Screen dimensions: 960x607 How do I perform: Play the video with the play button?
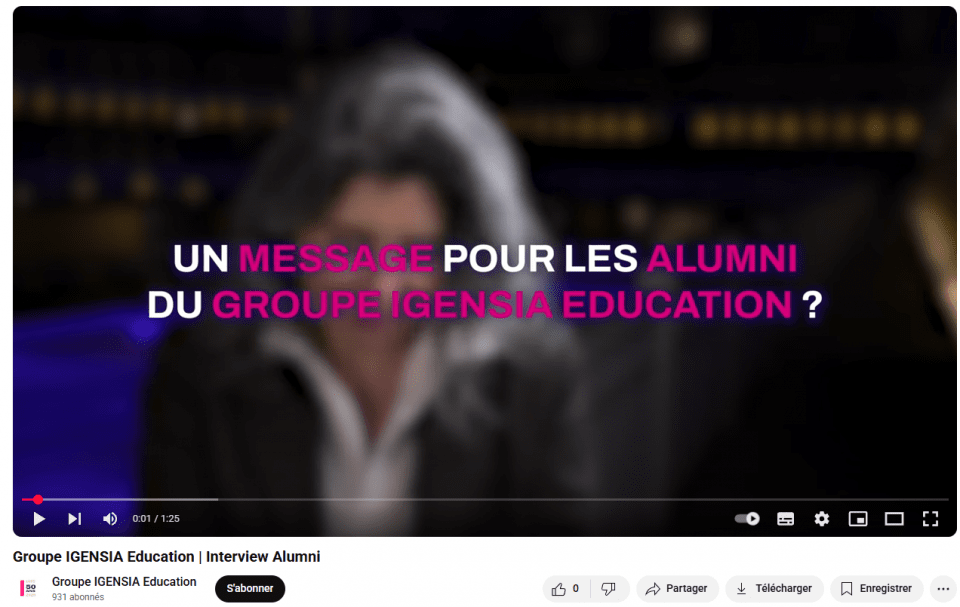click(39, 519)
